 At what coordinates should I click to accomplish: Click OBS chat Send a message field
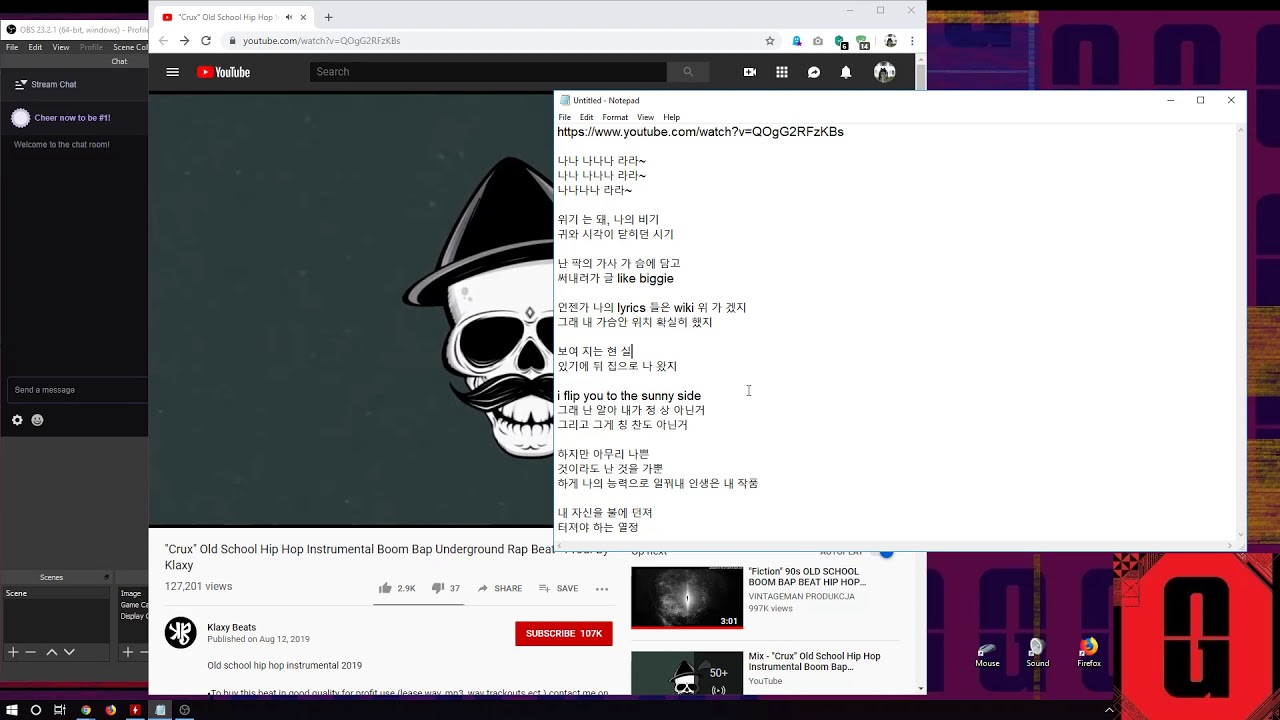77,390
